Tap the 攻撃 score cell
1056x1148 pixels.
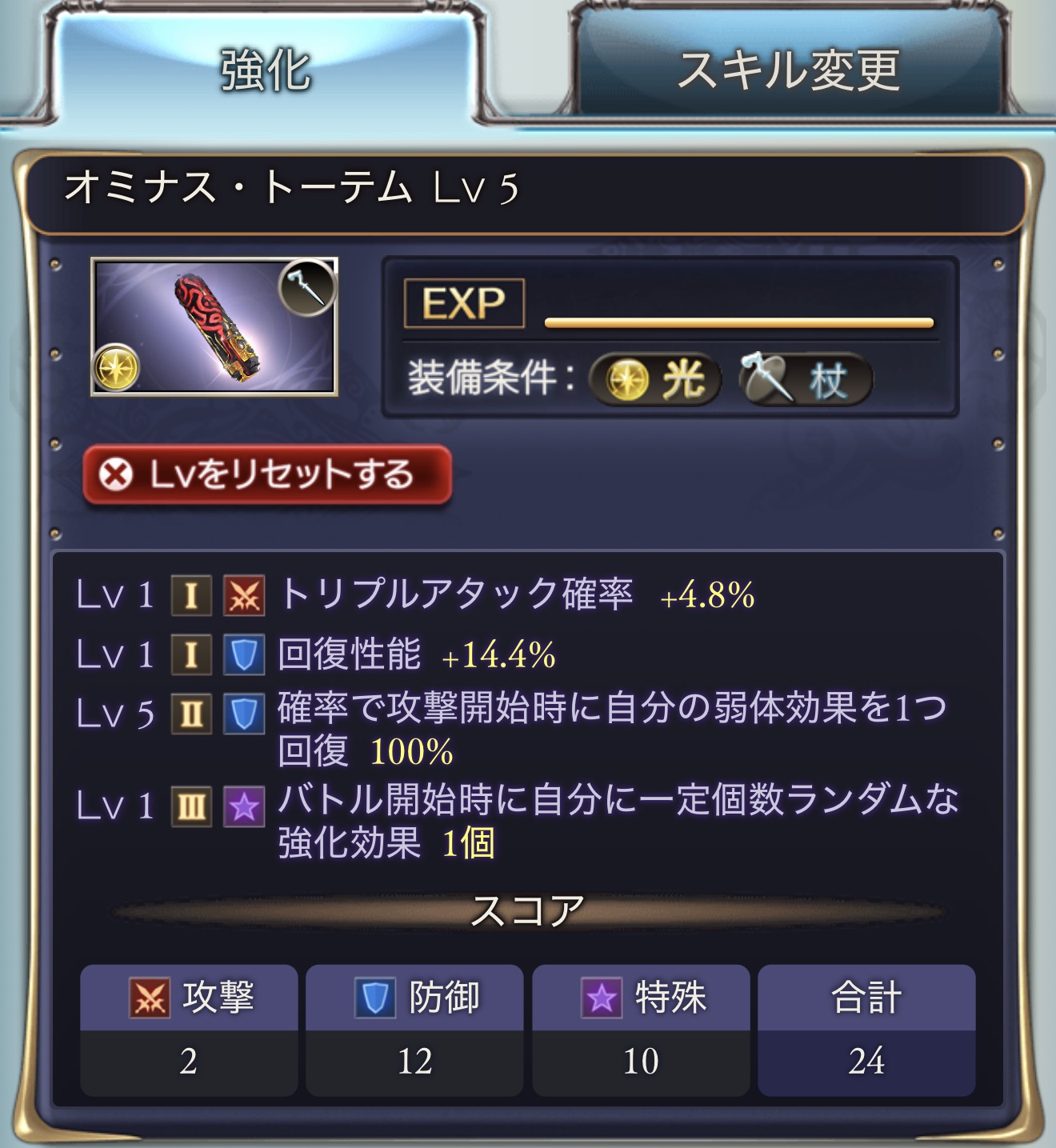189,1030
